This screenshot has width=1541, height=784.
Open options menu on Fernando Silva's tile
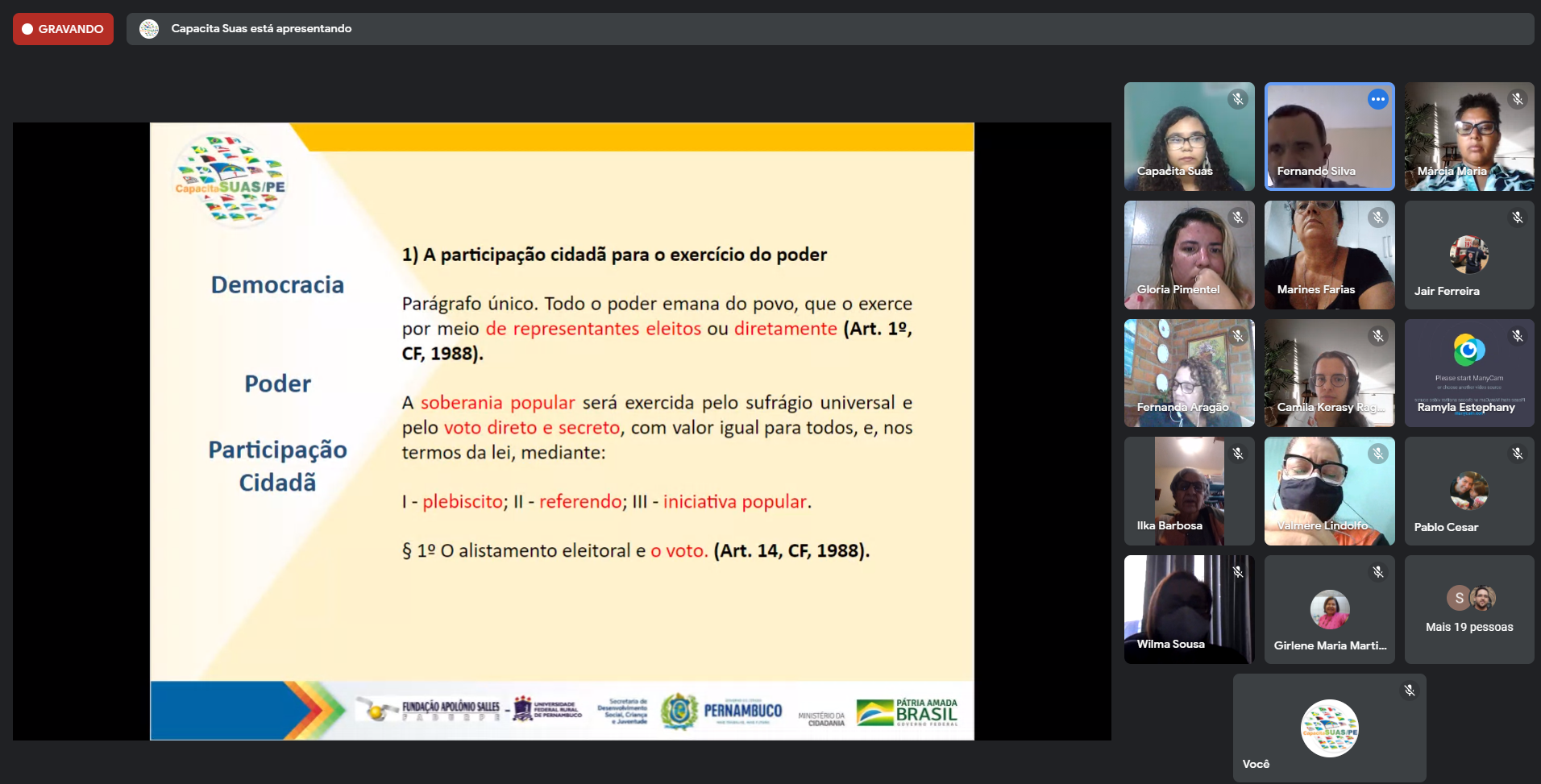pos(1377,99)
